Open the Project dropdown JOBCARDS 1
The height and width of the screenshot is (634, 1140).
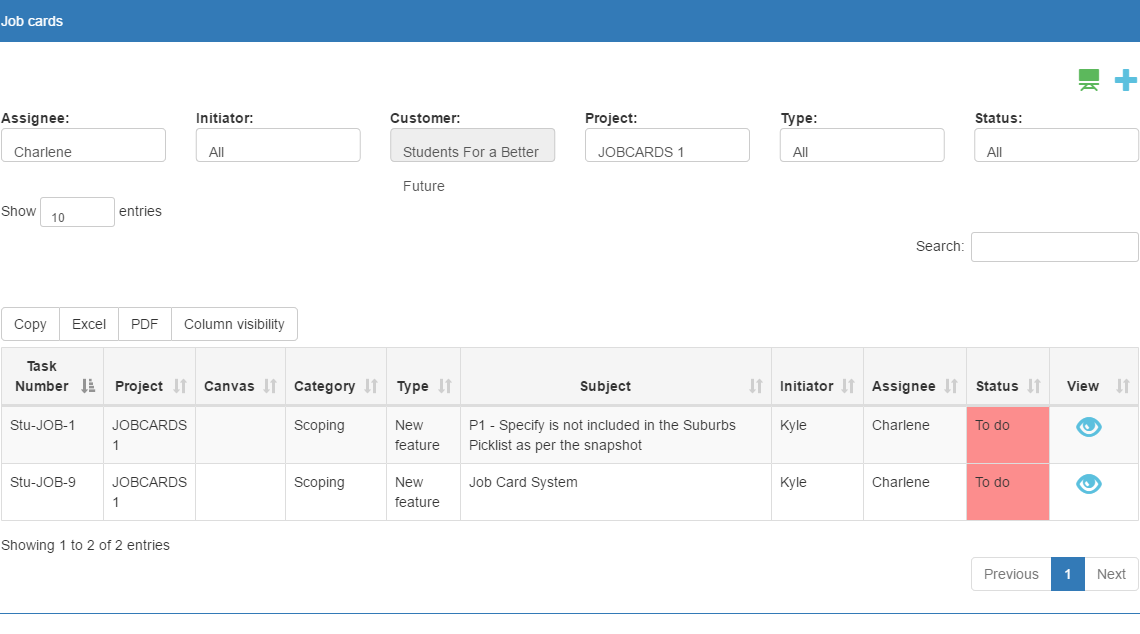(667, 145)
